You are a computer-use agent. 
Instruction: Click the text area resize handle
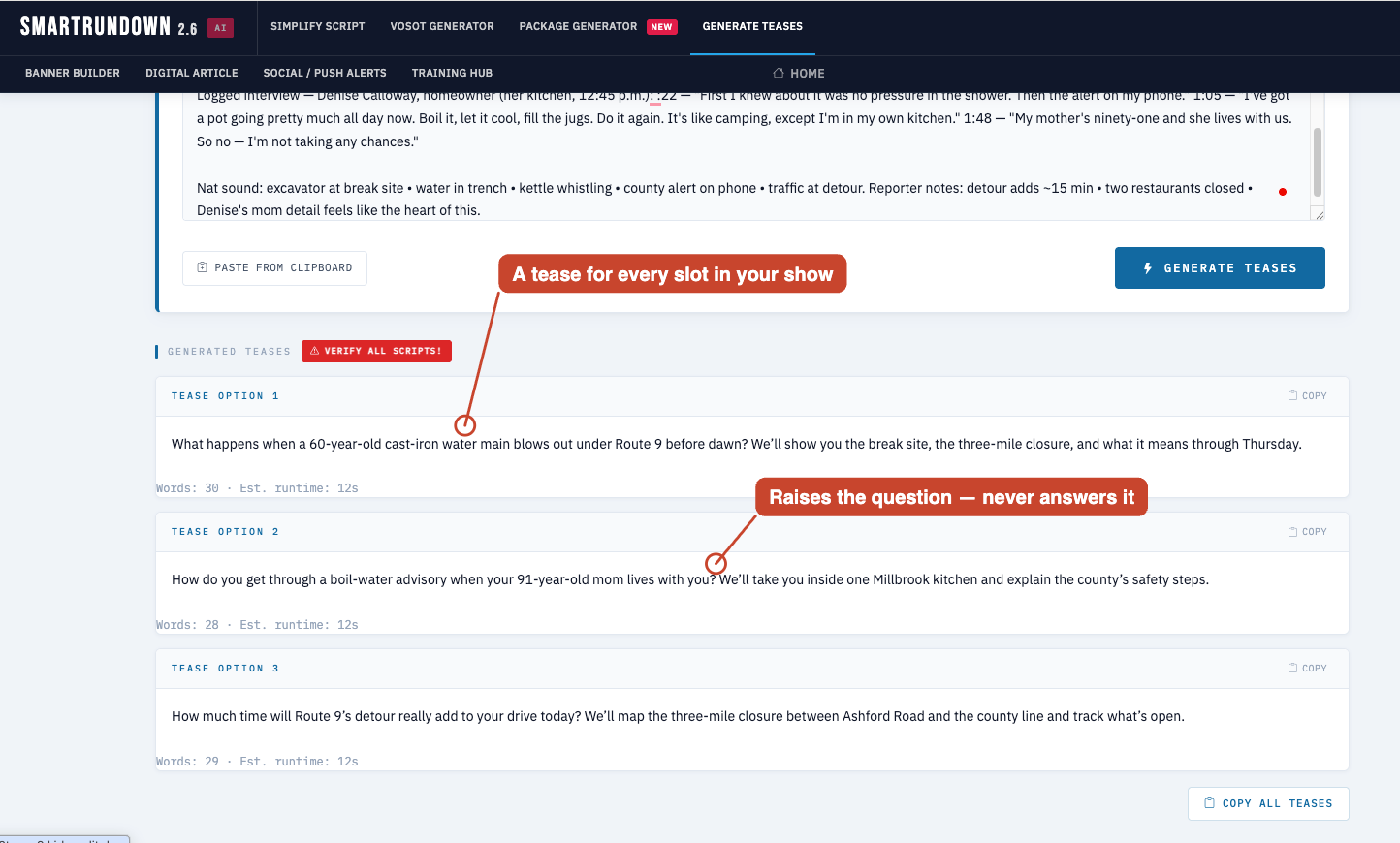[1319, 214]
